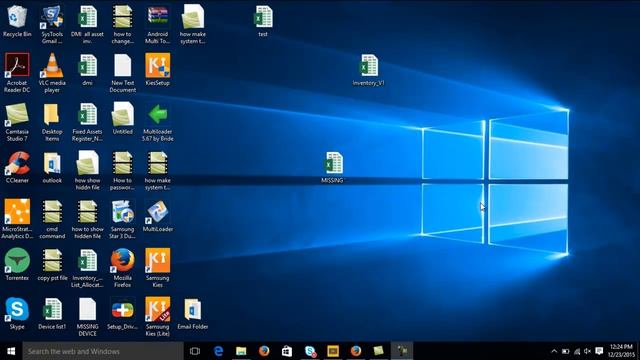Select the Samsung Star 3 Du... icon
640x360 pixels.
click(x=122, y=219)
